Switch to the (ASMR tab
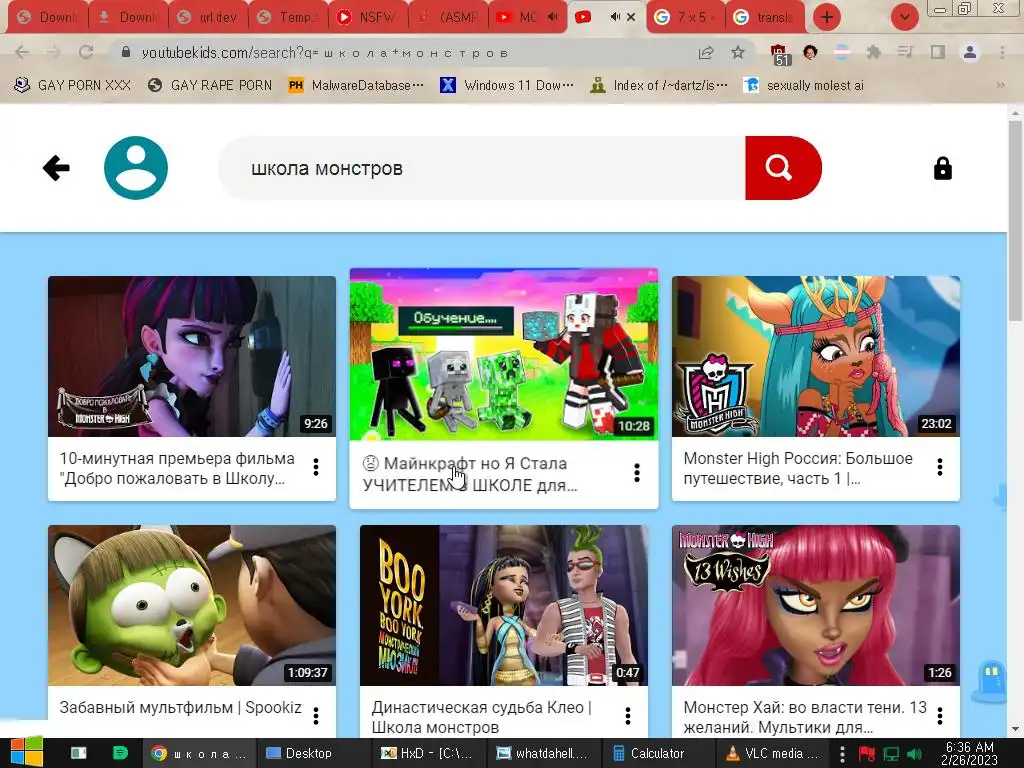The image size is (1024, 768). pyautogui.click(x=449, y=17)
